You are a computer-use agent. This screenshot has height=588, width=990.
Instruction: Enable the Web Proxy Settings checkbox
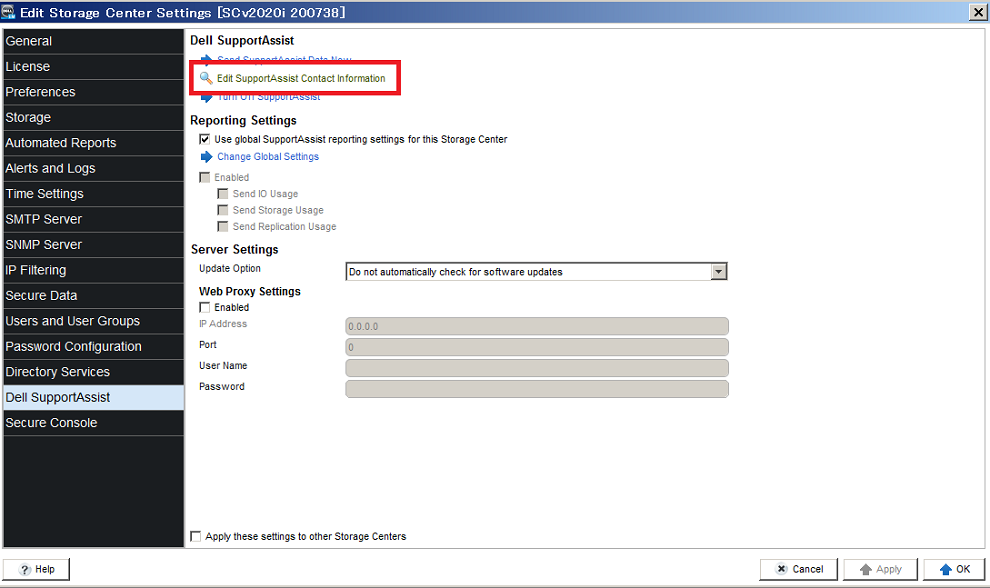205,308
